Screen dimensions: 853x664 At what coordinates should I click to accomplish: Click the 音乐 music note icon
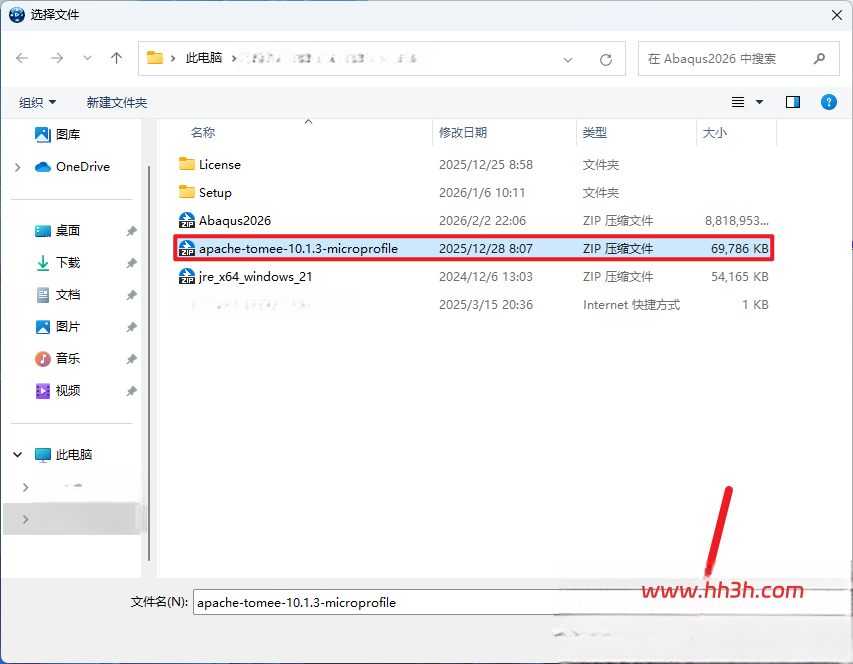point(43,359)
